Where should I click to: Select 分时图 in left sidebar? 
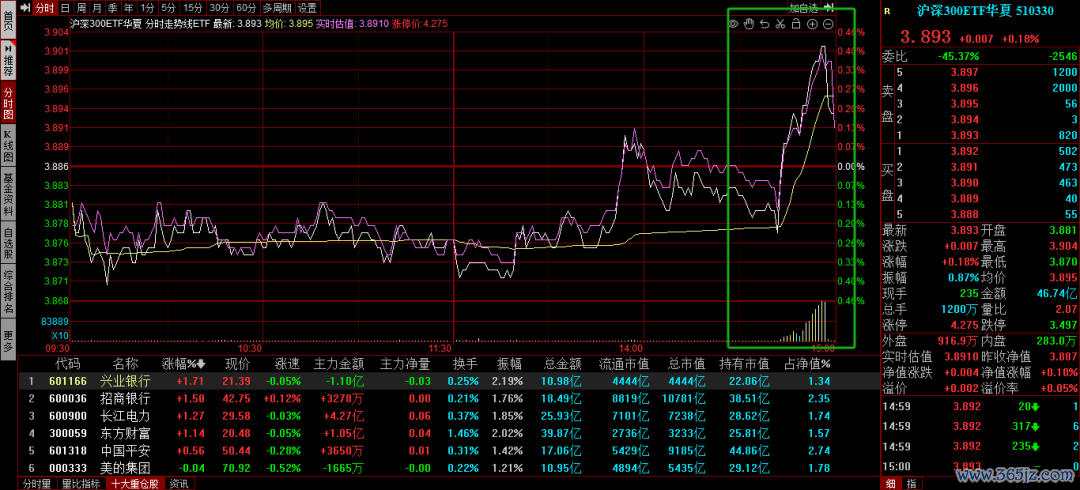coord(8,104)
